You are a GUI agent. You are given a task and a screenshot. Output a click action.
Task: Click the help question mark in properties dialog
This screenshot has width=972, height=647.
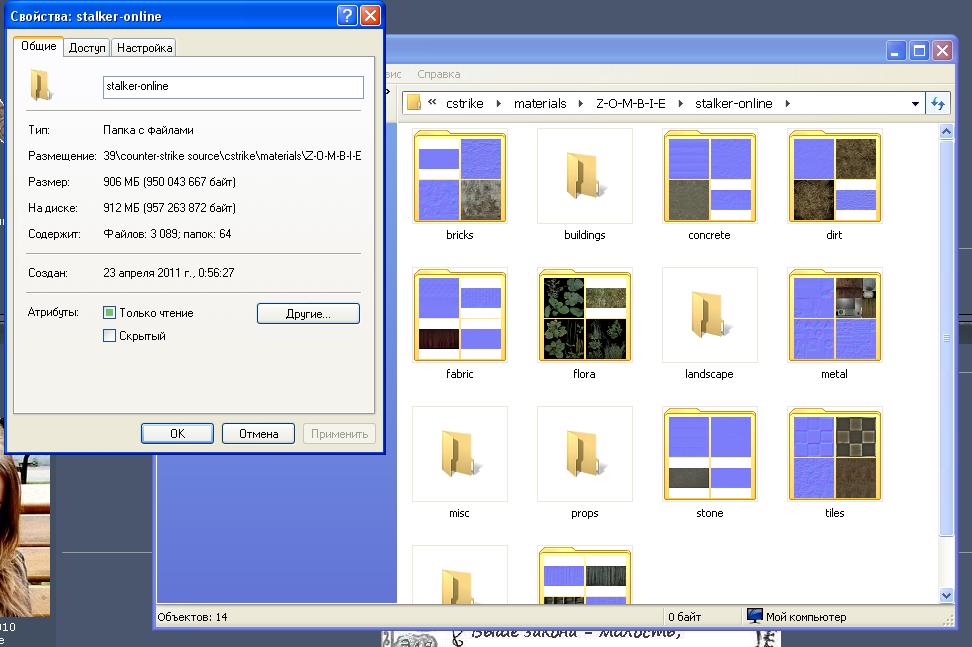coord(347,15)
